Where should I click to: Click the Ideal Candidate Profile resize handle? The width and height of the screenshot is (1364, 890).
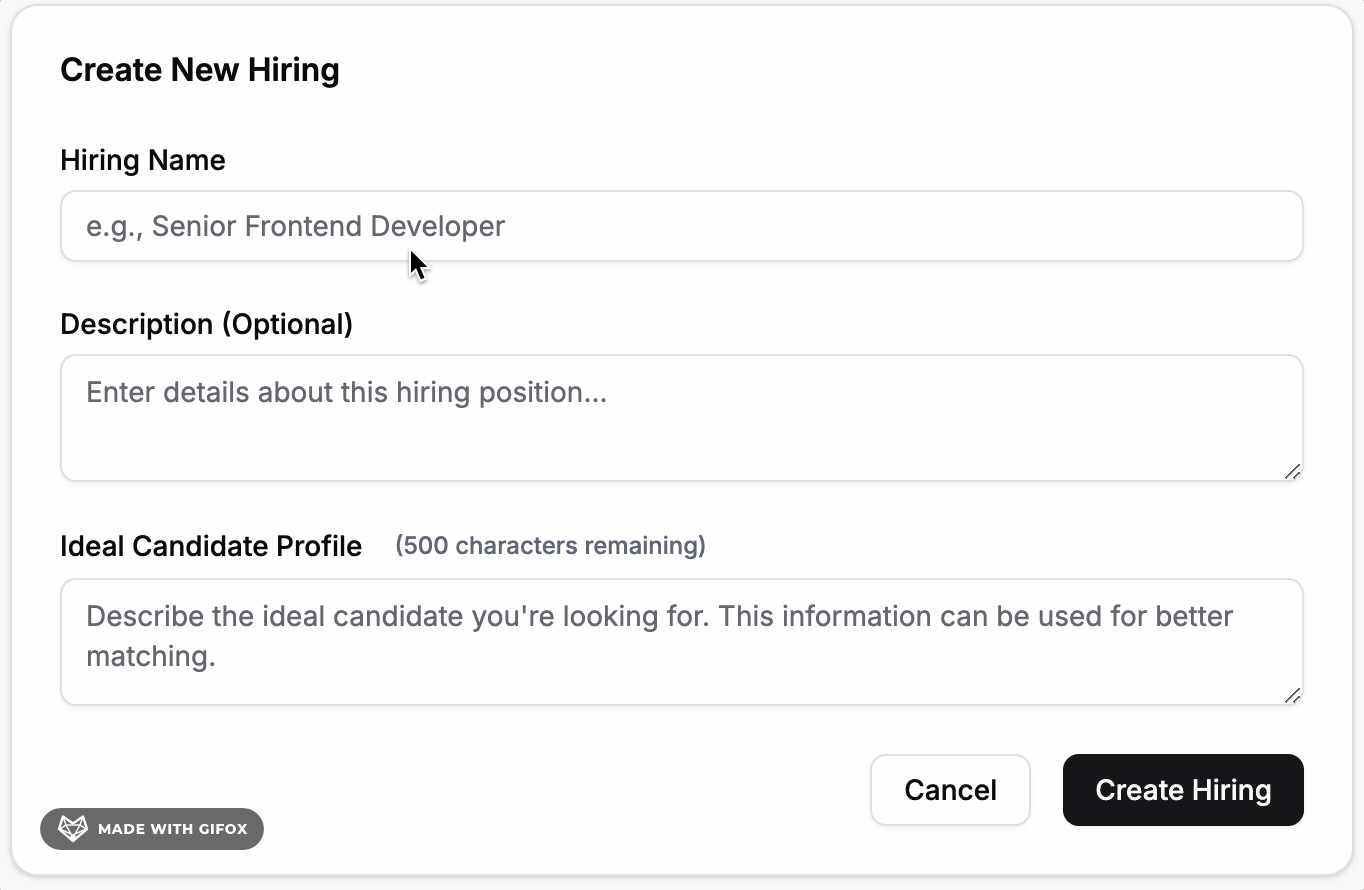click(x=1292, y=695)
